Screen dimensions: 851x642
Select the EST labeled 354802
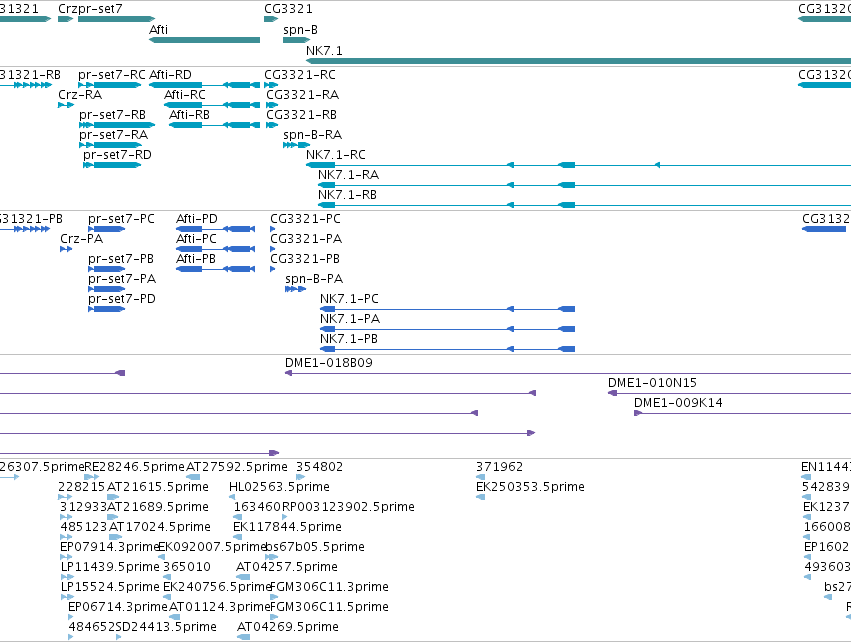(x=320, y=467)
